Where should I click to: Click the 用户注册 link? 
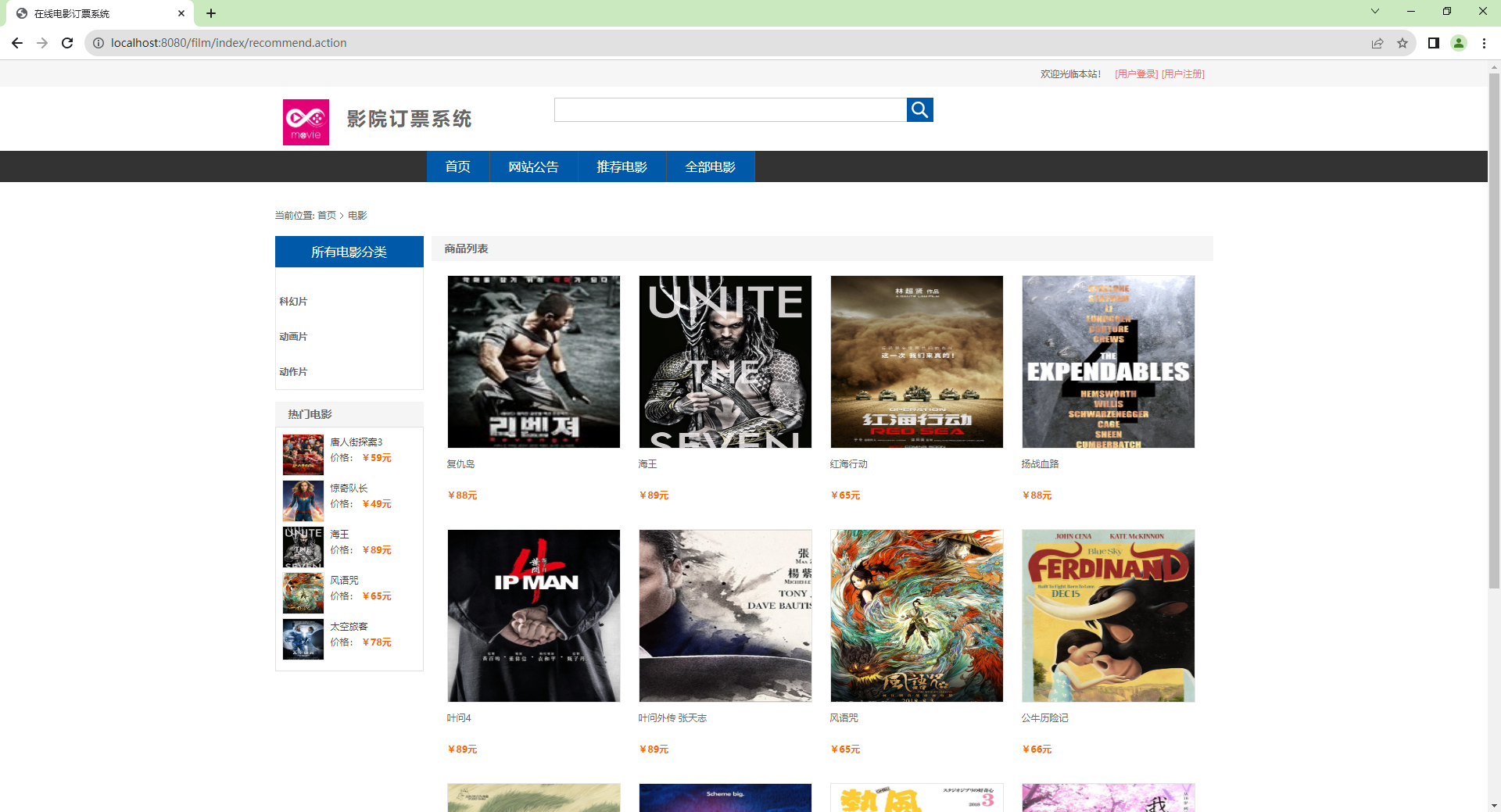tap(1183, 74)
